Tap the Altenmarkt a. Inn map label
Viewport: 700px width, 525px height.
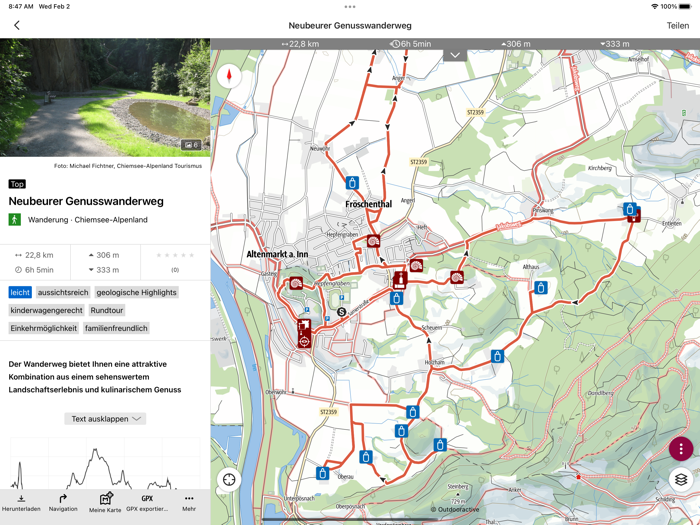click(x=277, y=254)
